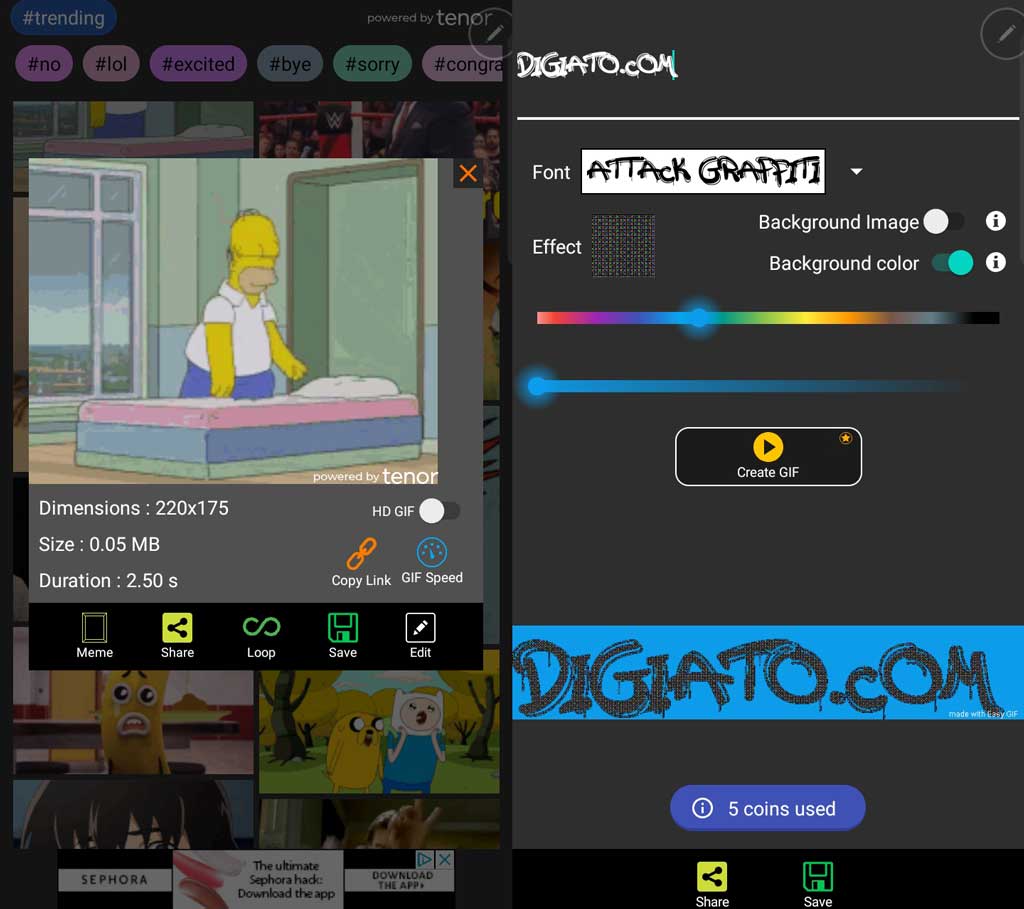The width and height of the screenshot is (1024, 909).
Task: Select the #sorry tag
Action: coord(372,64)
